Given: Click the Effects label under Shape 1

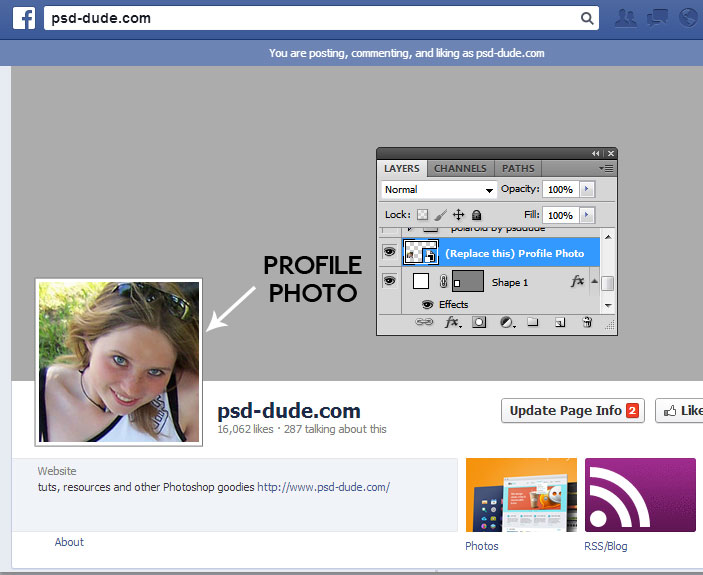Looking at the screenshot, I should click(454, 304).
